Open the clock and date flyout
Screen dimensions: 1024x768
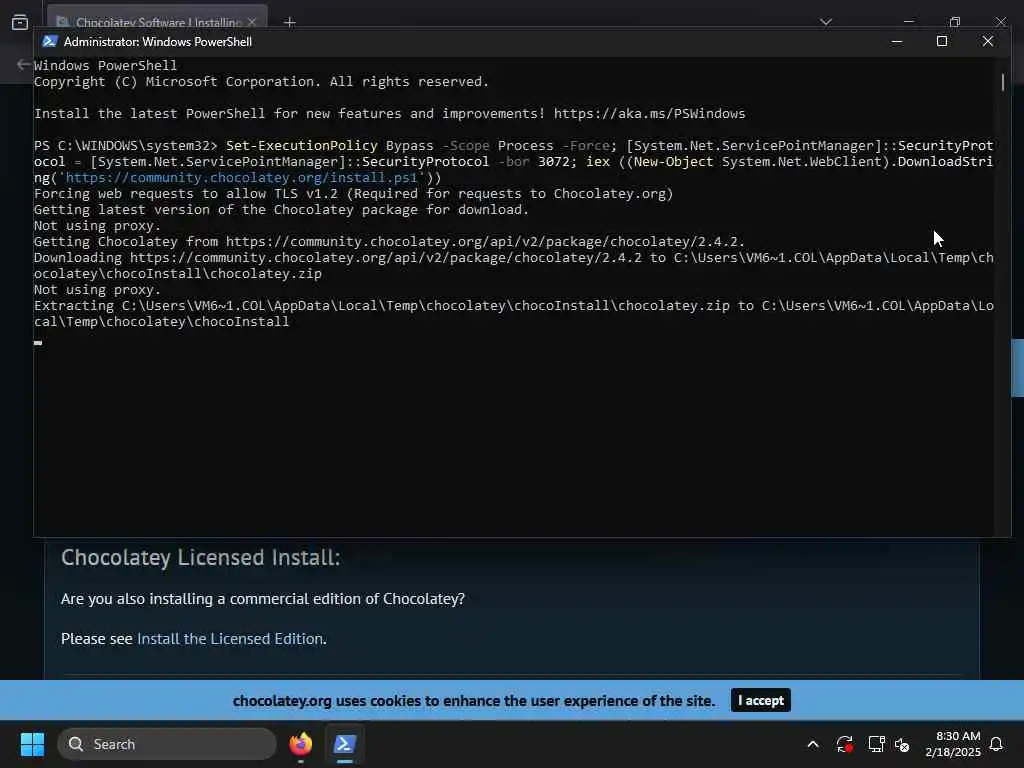pos(953,744)
